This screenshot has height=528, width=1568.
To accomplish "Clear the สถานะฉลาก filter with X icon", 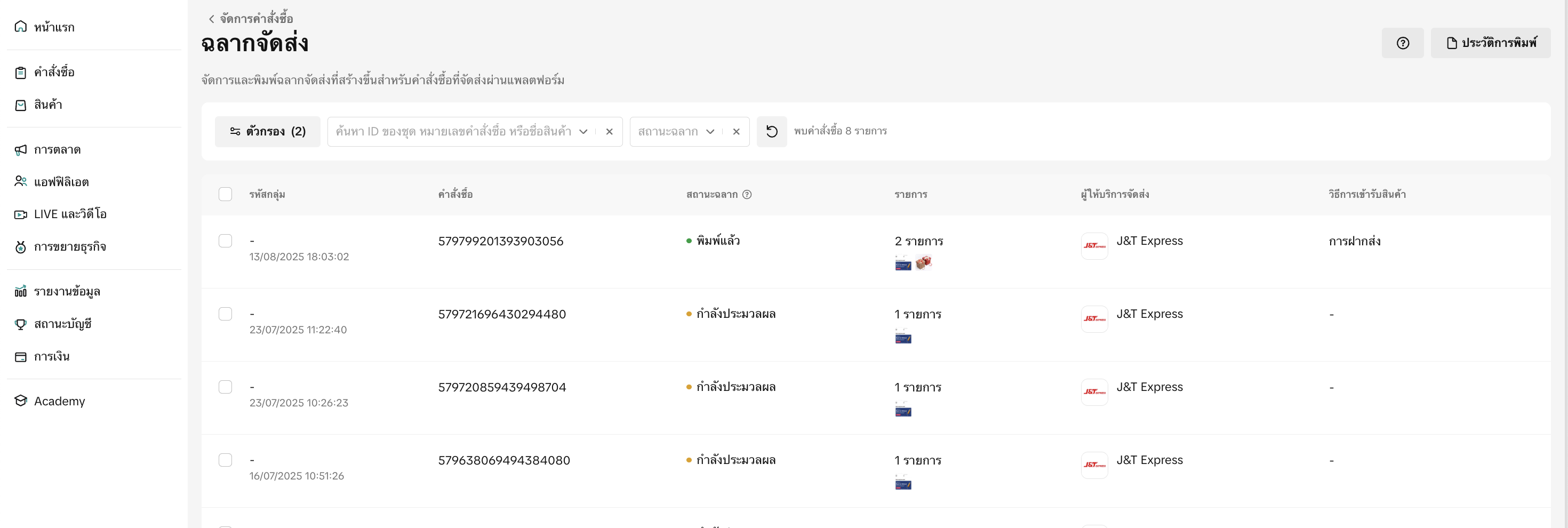I will pyautogui.click(x=736, y=132).
